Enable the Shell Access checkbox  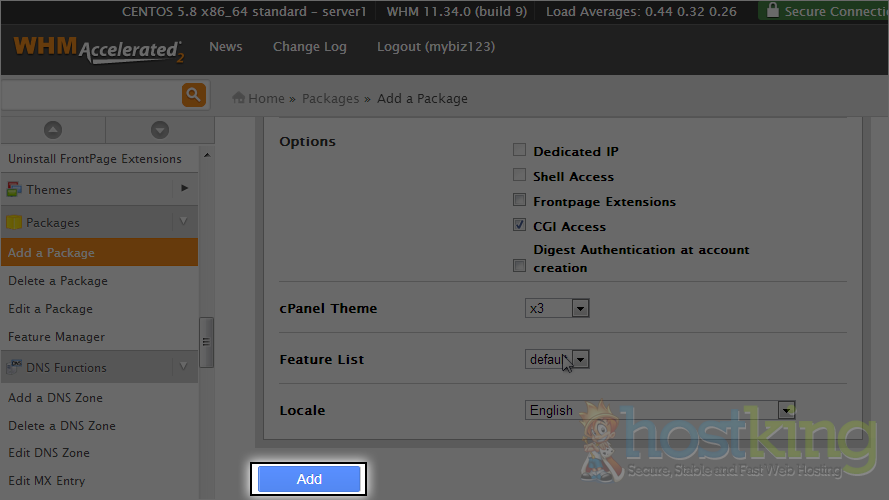coord(519,176)
